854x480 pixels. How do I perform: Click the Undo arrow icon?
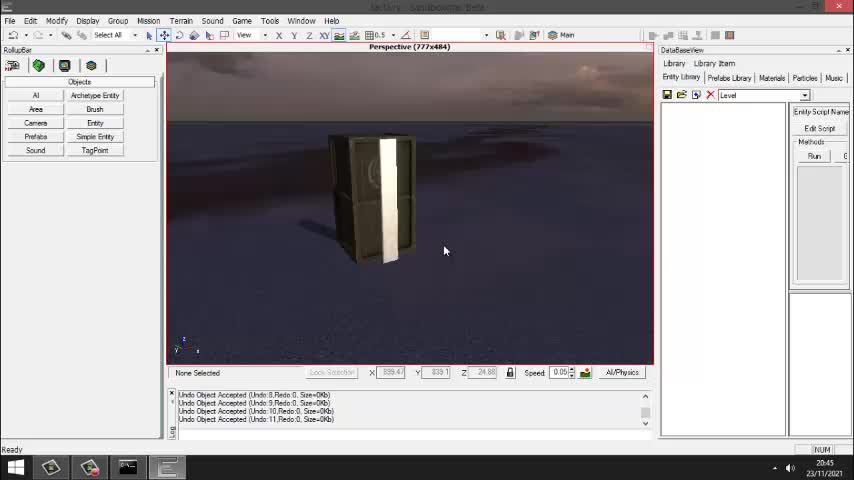point(13,35)
